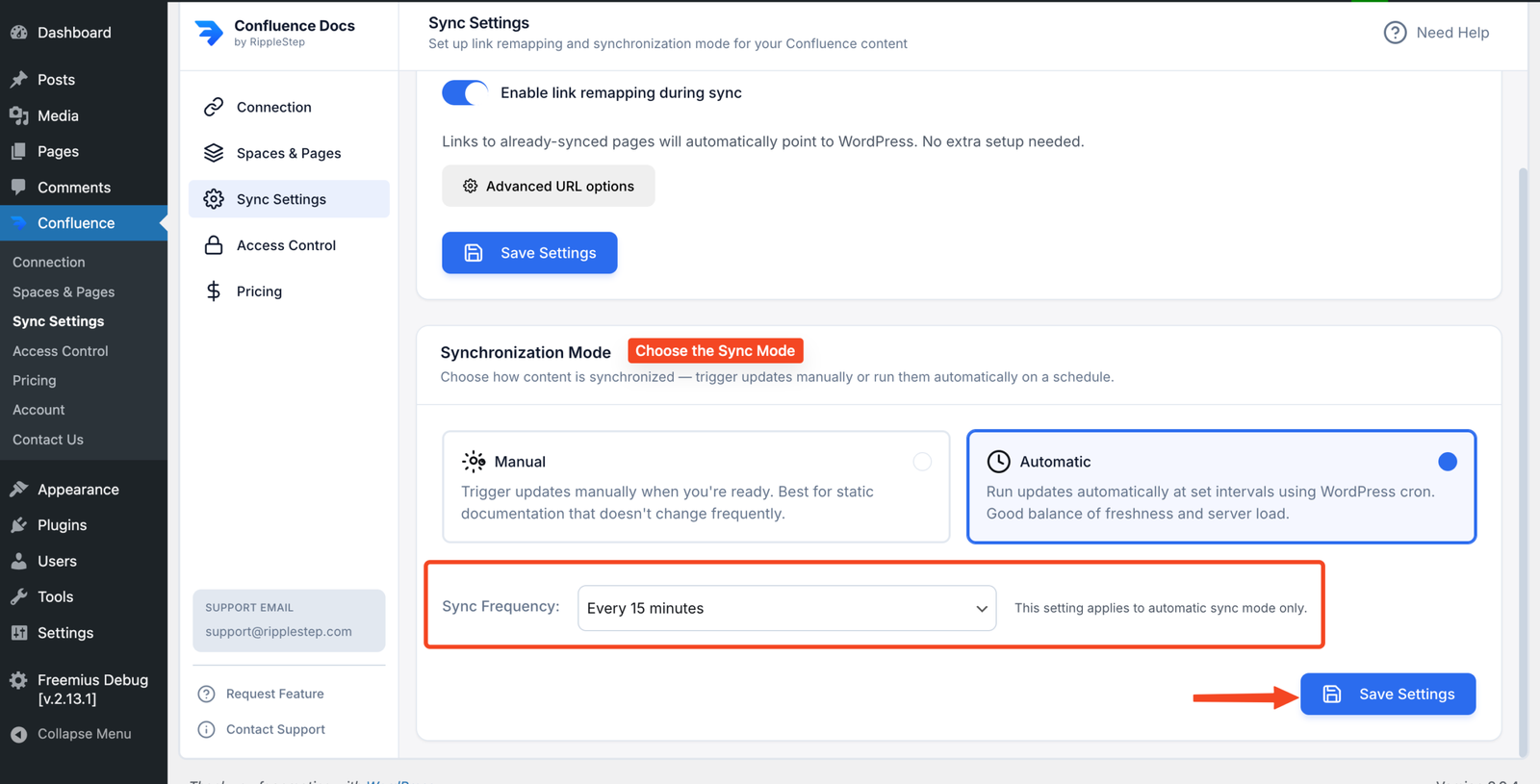Open Pricing submenu under Confluence
Screen dimensions: 1540x784
35,381
